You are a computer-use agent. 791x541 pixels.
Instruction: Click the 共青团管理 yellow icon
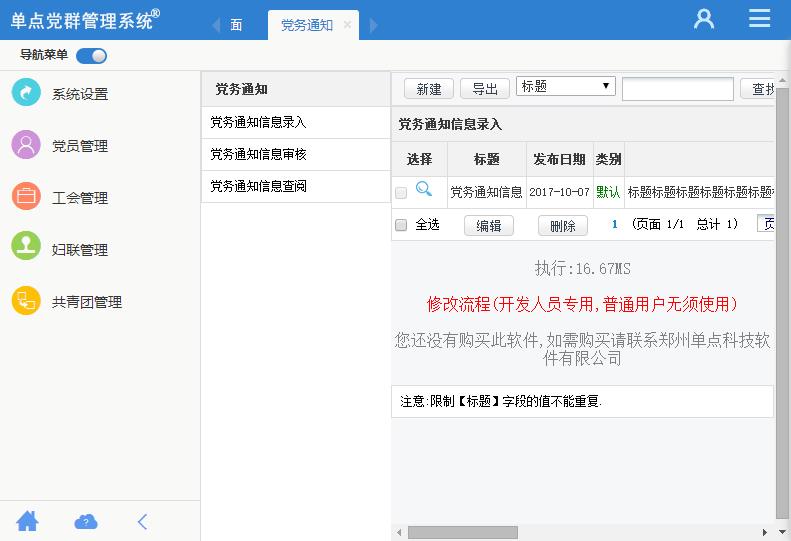click(x=26, y=301)
